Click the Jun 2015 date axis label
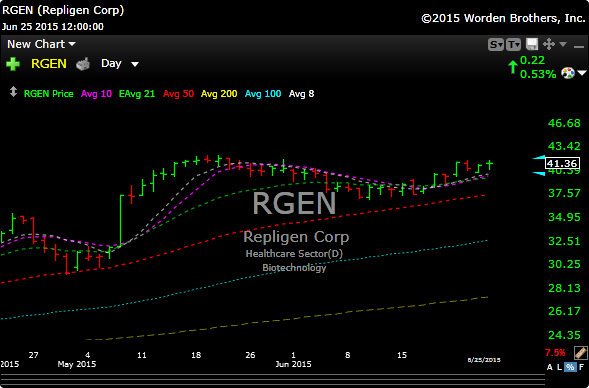The width and height of the screenshot is (589, 388). (x=293, y=364)
